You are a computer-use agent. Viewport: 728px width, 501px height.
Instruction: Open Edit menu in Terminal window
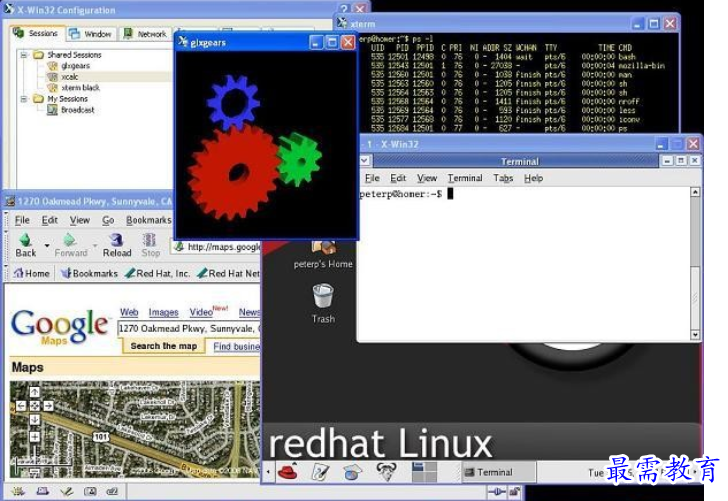click(398, 178)
